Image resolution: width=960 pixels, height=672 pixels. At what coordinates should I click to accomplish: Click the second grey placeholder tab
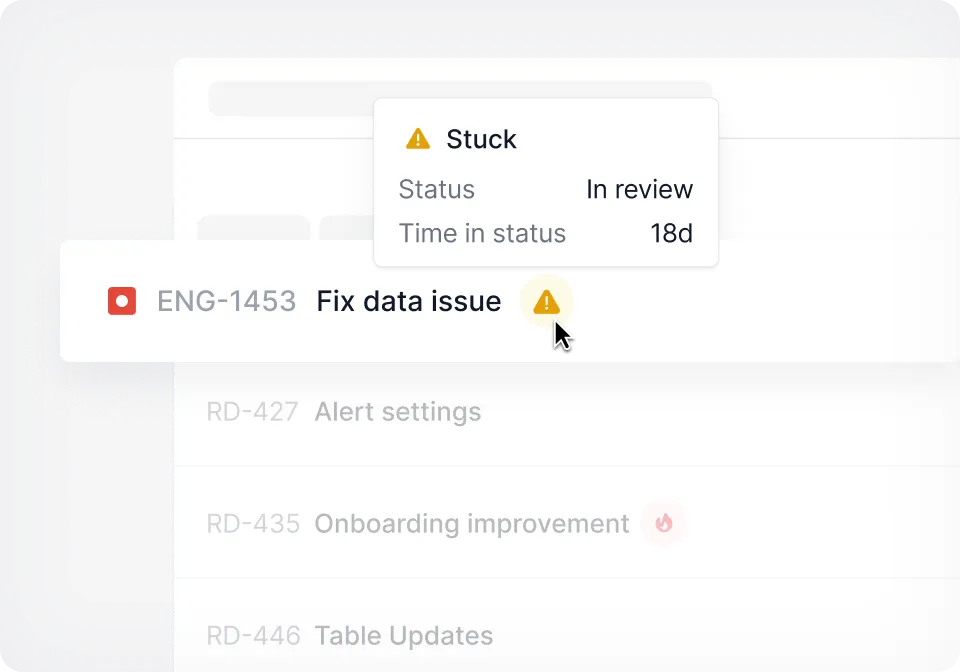(346, 228)
